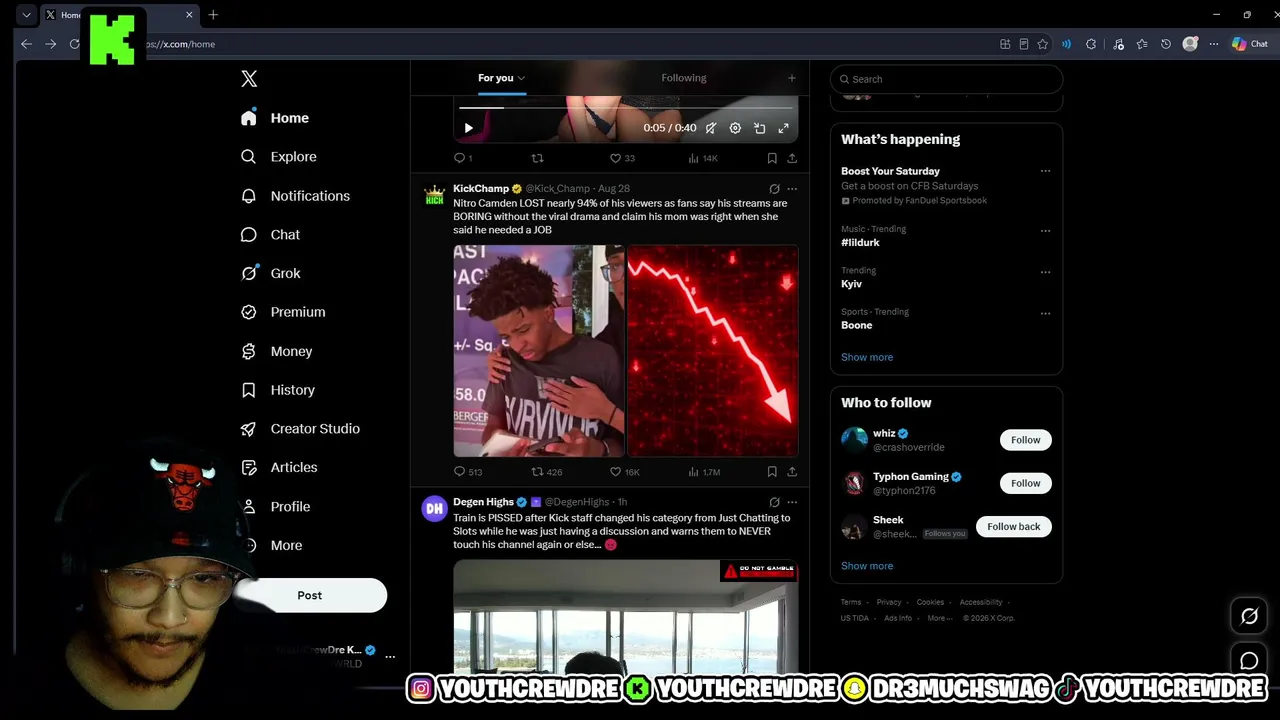The image size is (1280, 720).
Task: Expand the For you feed dropdown
Action: pyautogui.click(x=521, y=78)
